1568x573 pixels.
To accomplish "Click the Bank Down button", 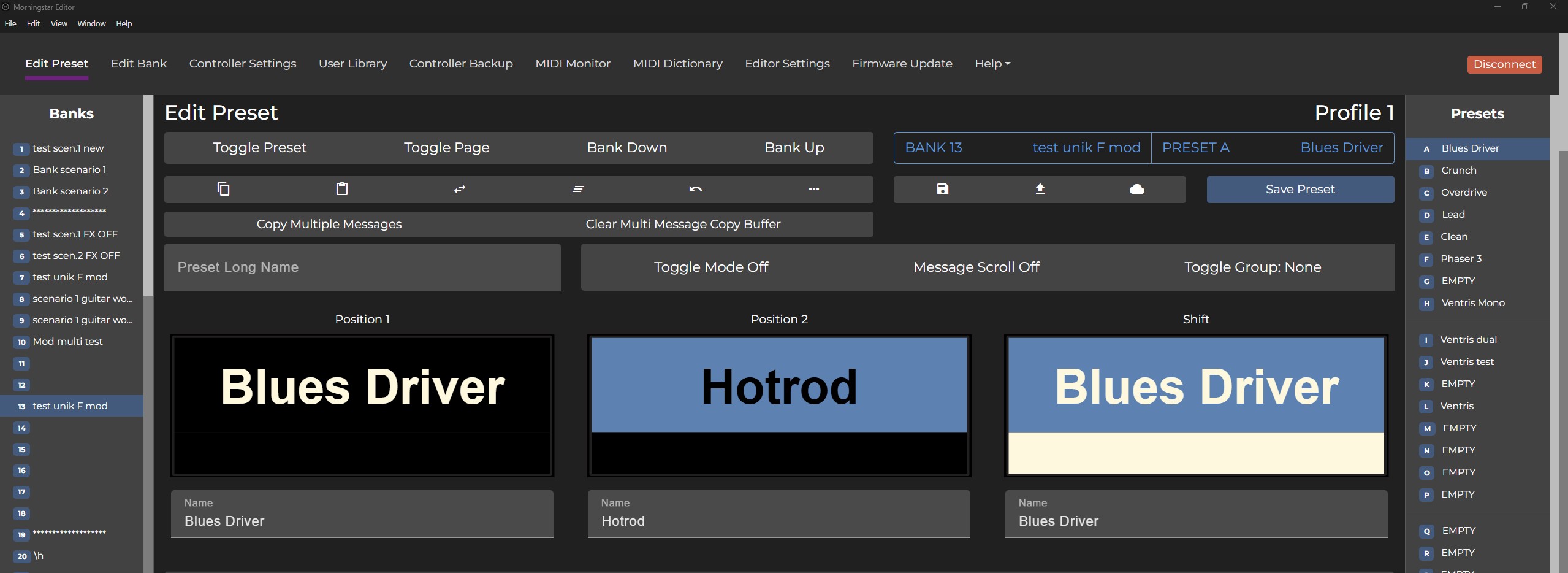I will [626, 148].
